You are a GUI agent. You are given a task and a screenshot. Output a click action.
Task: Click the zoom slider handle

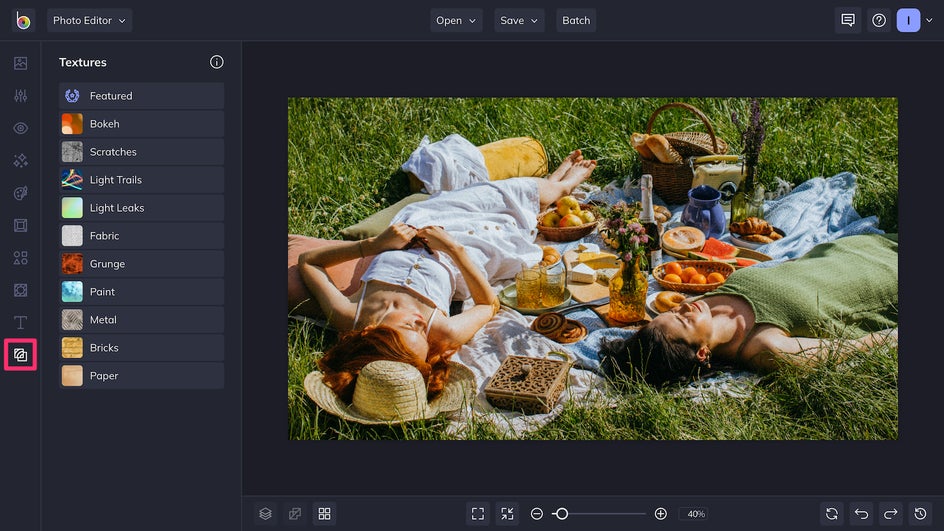click(x=562, y=514)
